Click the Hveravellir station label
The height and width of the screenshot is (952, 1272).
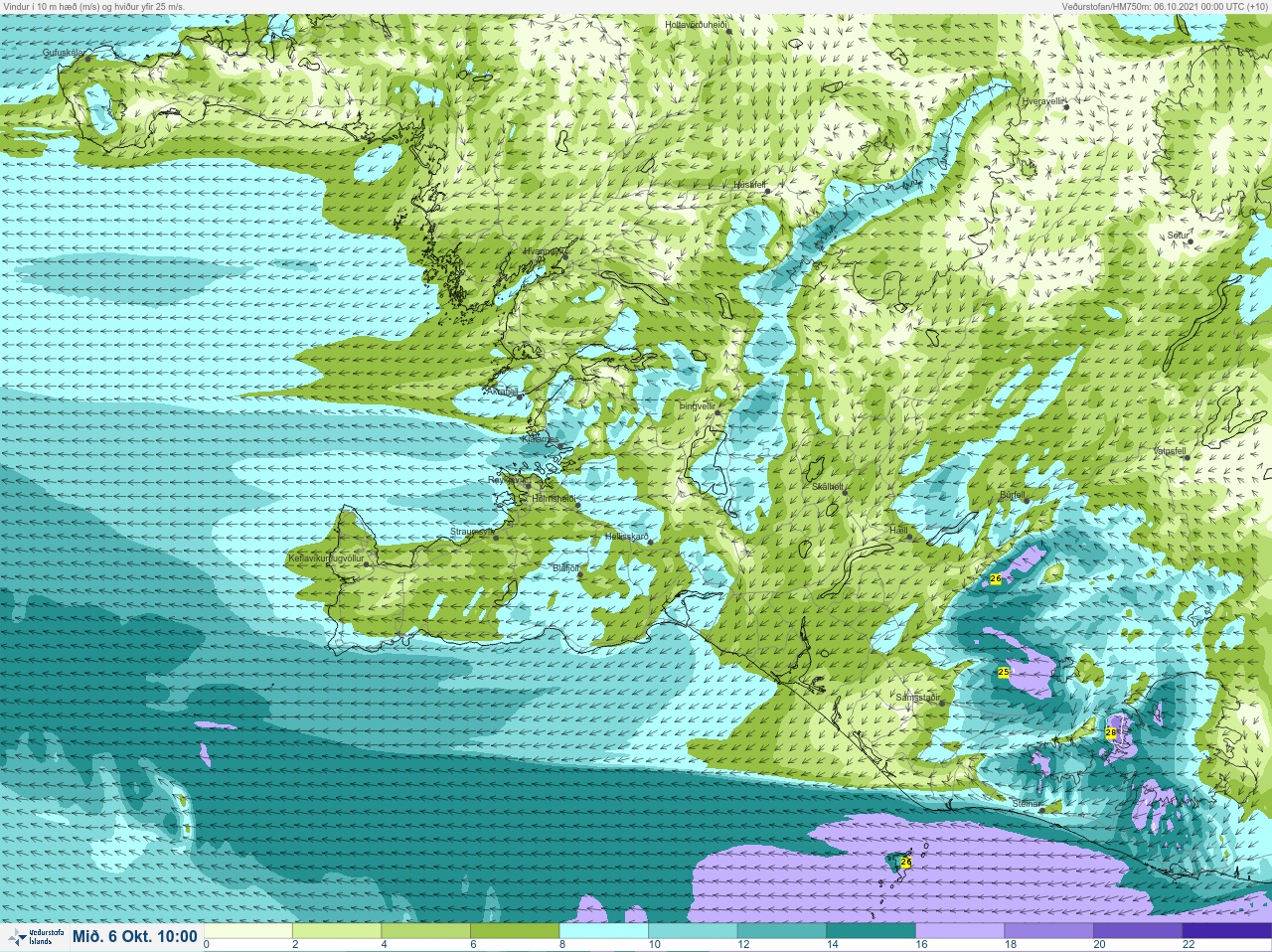point(1043,101)
